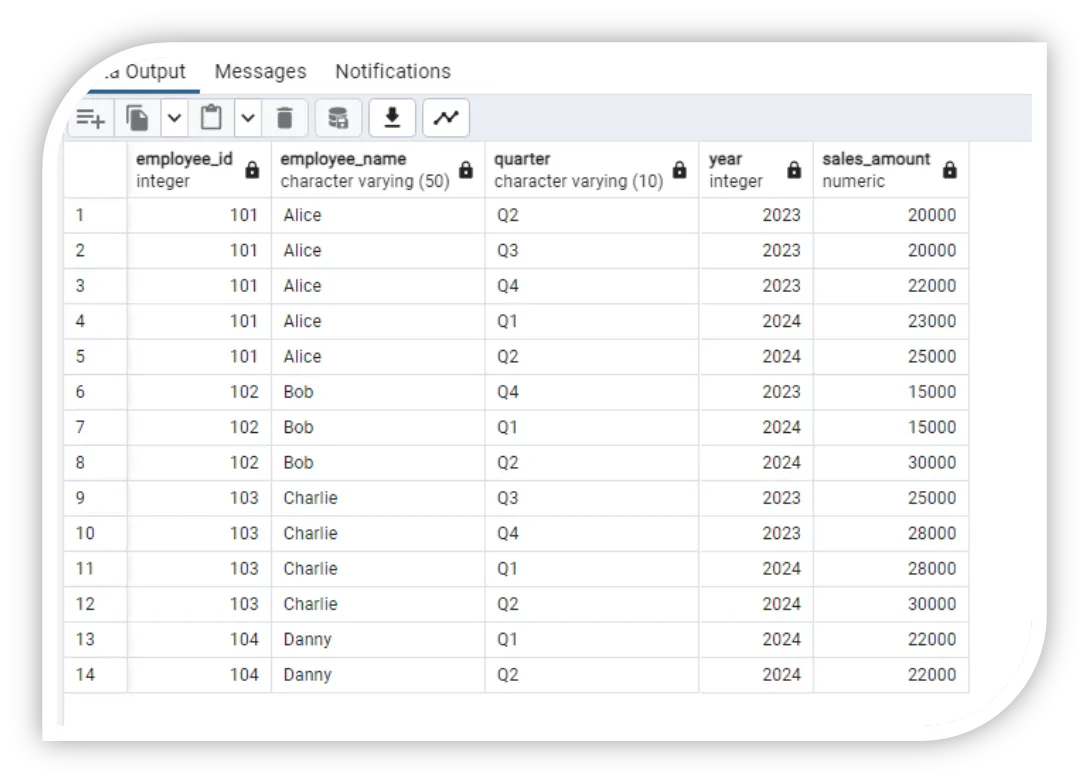
Task: Click the Save Data Changes icon
Action: click(338, 117)
